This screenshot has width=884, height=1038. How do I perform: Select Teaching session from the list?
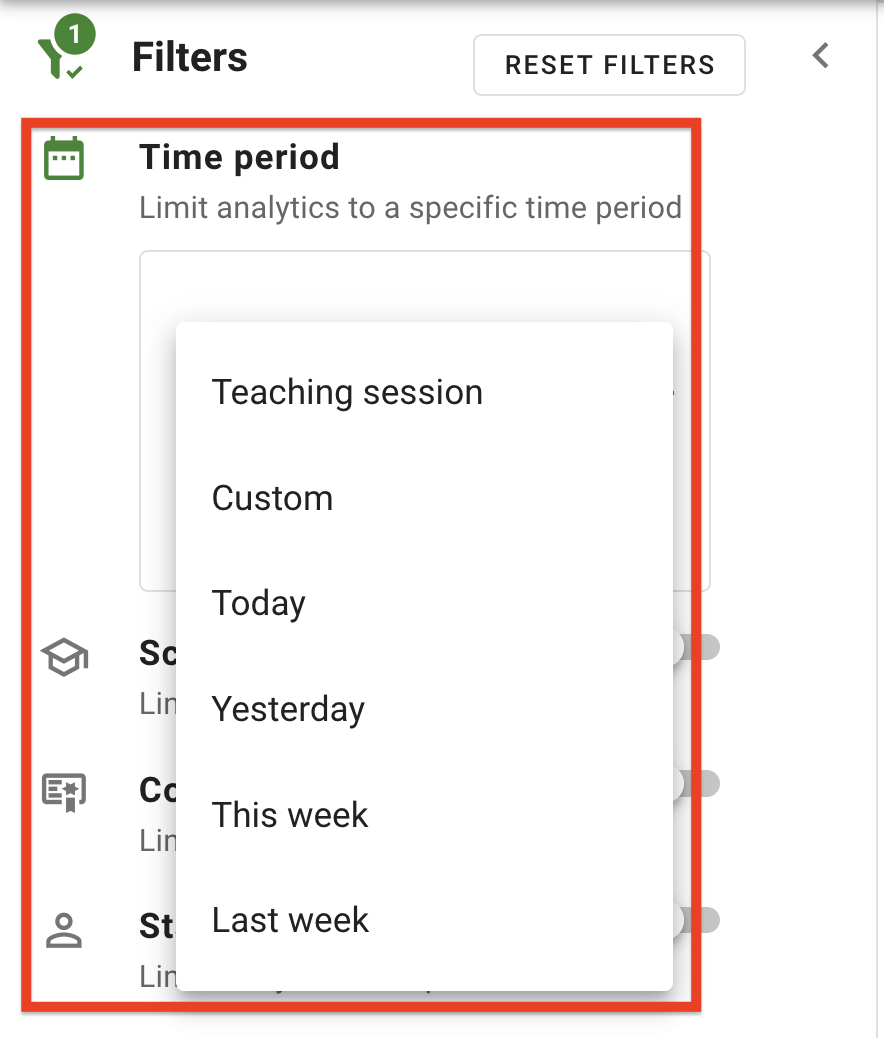click(347, 392)
